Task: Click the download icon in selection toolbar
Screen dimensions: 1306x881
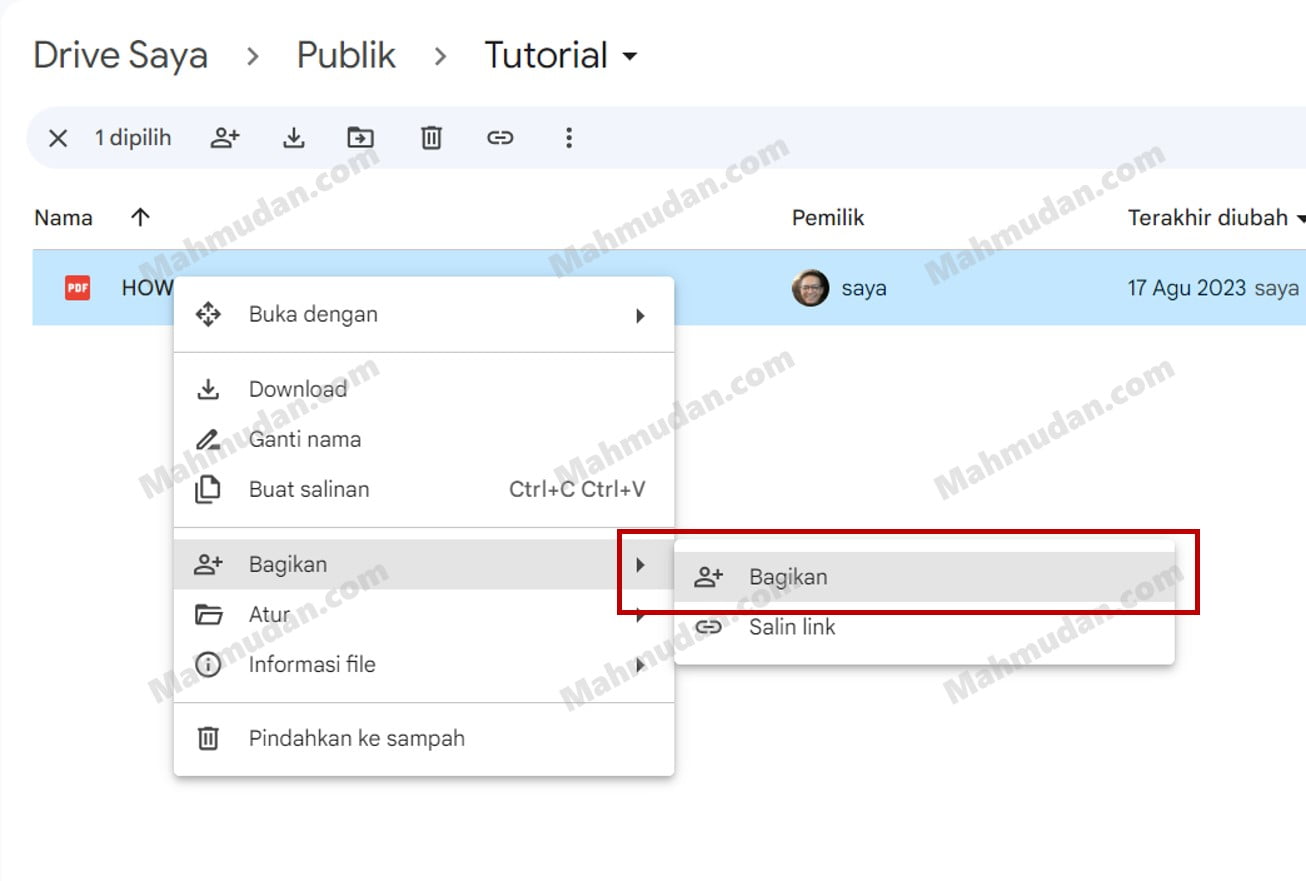Action: [x=293, y=138]
